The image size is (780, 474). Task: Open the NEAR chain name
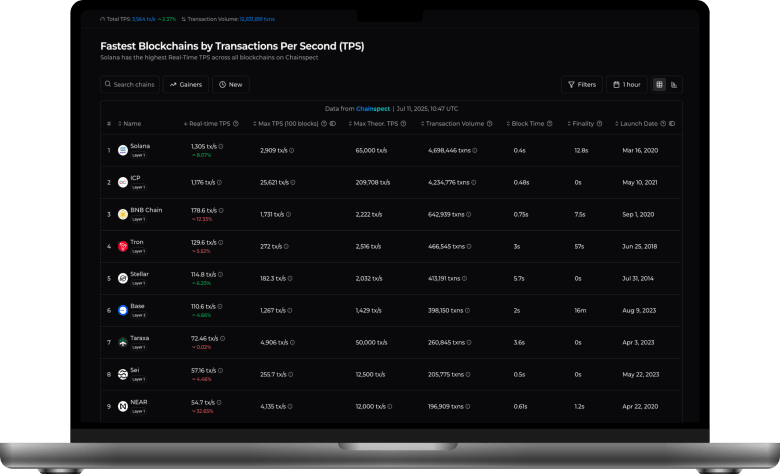(x=139, y=402)
